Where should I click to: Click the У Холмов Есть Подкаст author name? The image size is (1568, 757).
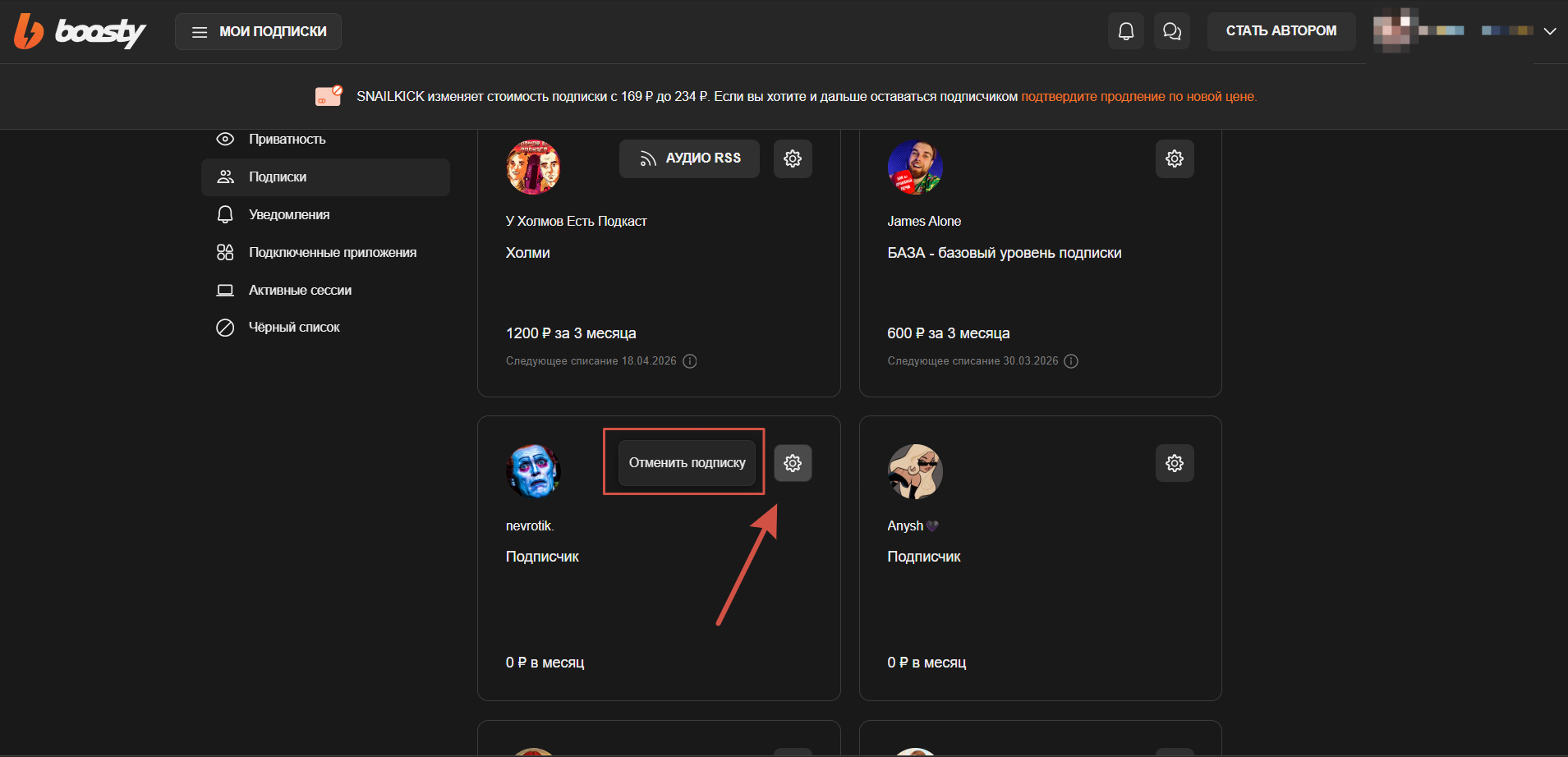tap(577, 222)
